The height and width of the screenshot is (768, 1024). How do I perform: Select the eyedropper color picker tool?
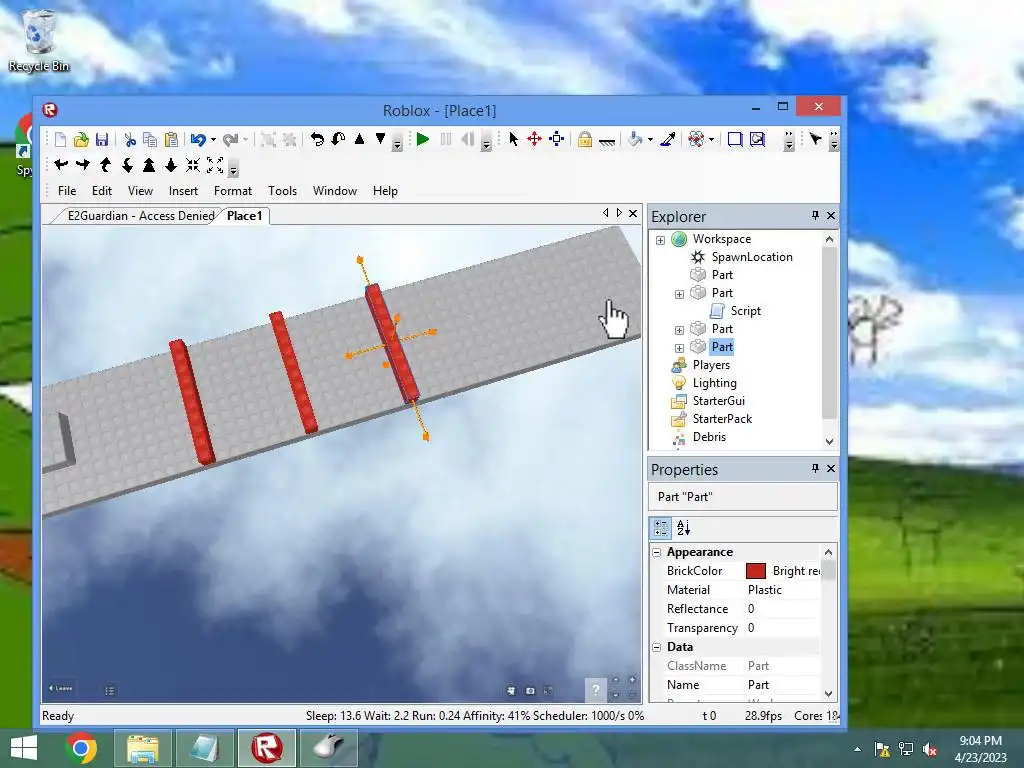(x=667, y=139)
